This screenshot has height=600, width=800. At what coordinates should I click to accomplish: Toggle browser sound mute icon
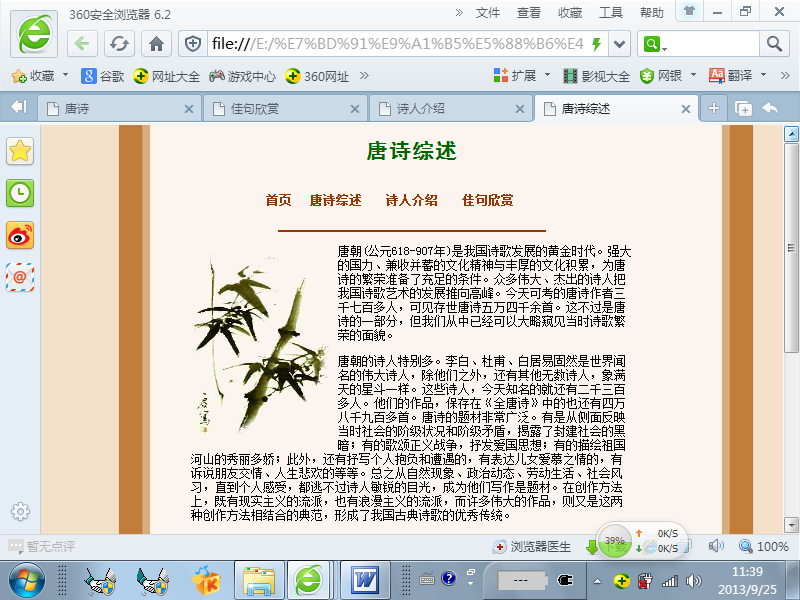(716, 546)
